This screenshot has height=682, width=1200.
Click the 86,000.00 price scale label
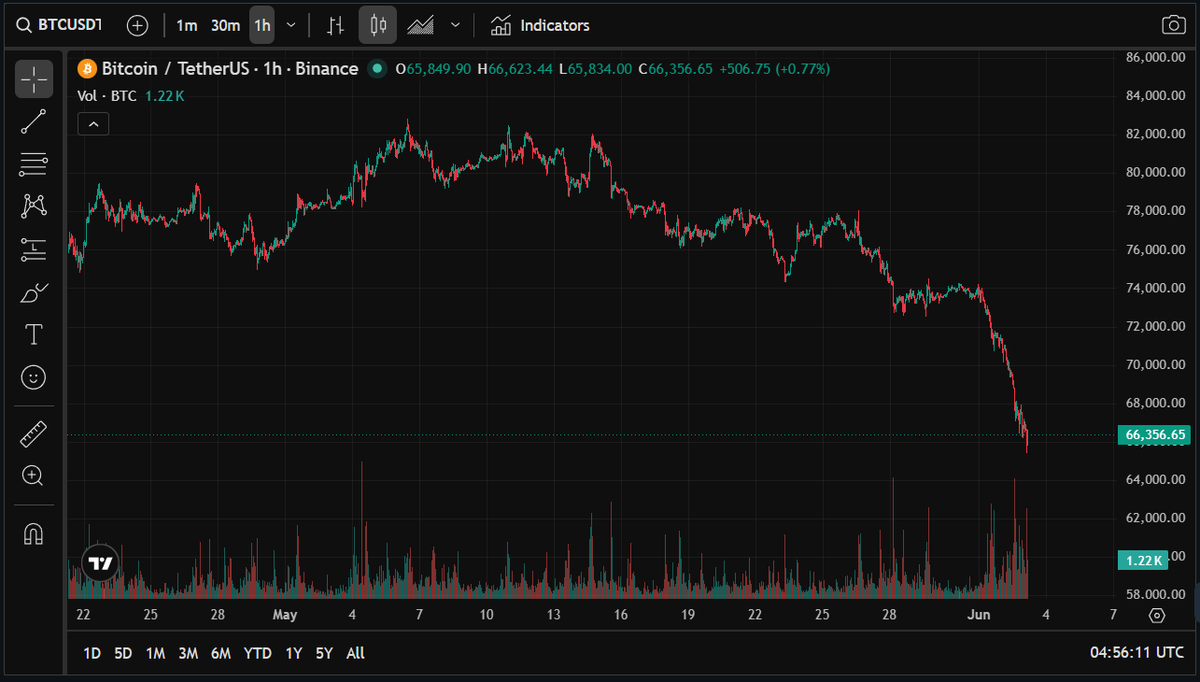pos(1158,58)
